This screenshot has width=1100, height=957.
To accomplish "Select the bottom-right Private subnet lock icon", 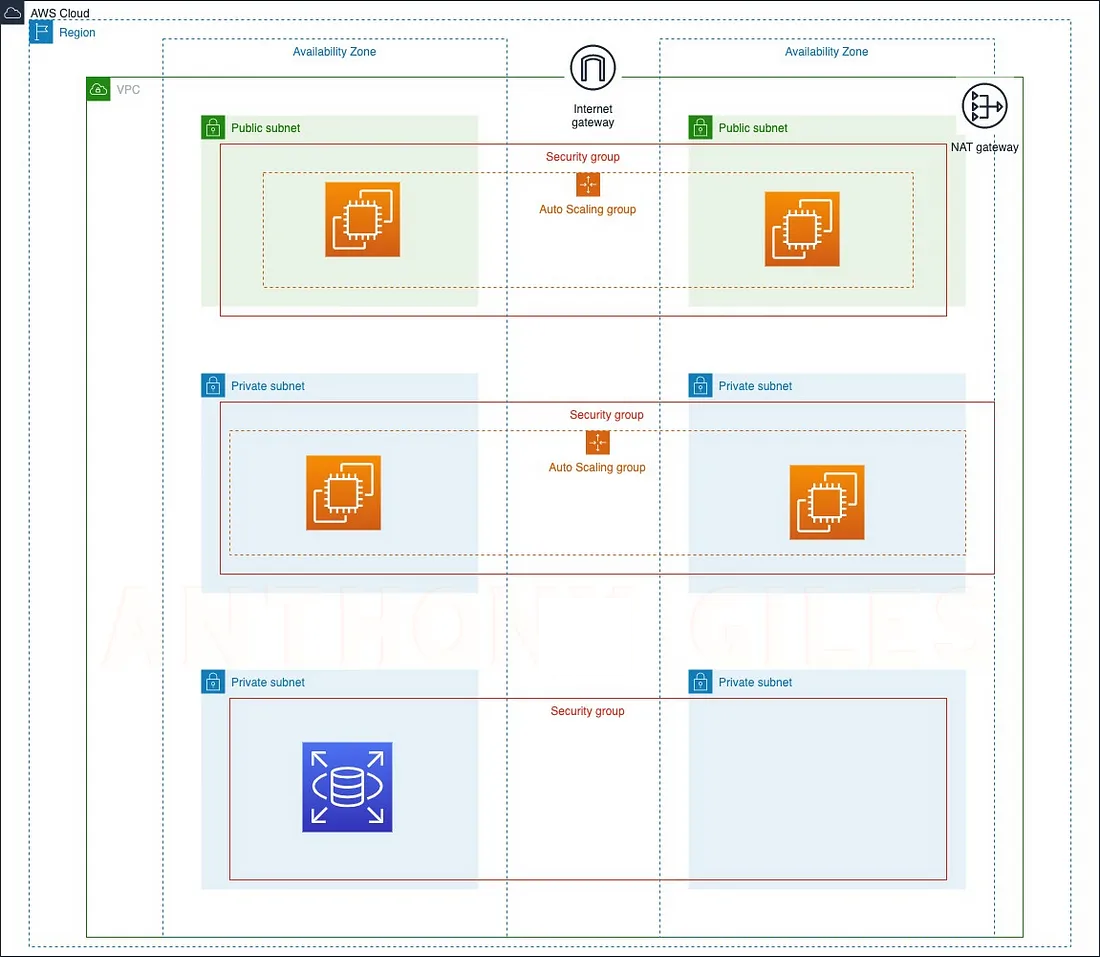I will pyautogui.click(x=700, y=682).
